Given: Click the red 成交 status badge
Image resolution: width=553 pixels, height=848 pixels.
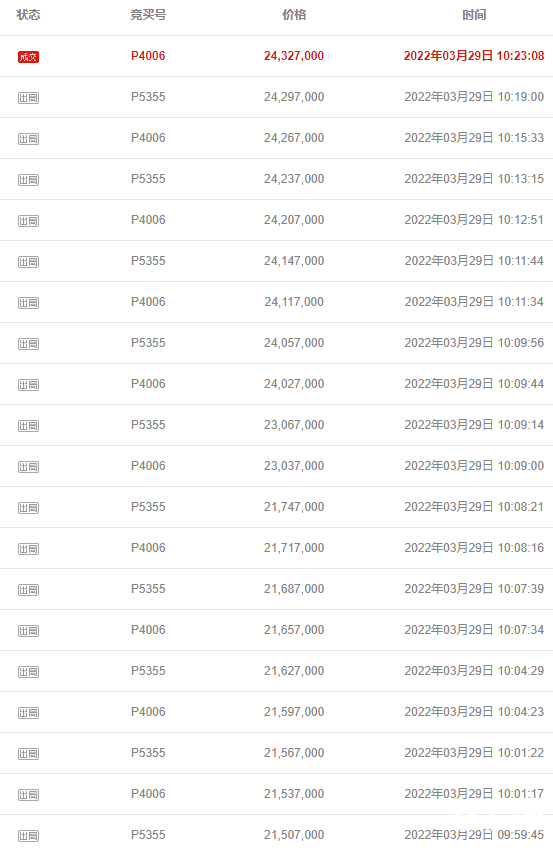Looking at the screenshot, I should click(x=28, y=57).
